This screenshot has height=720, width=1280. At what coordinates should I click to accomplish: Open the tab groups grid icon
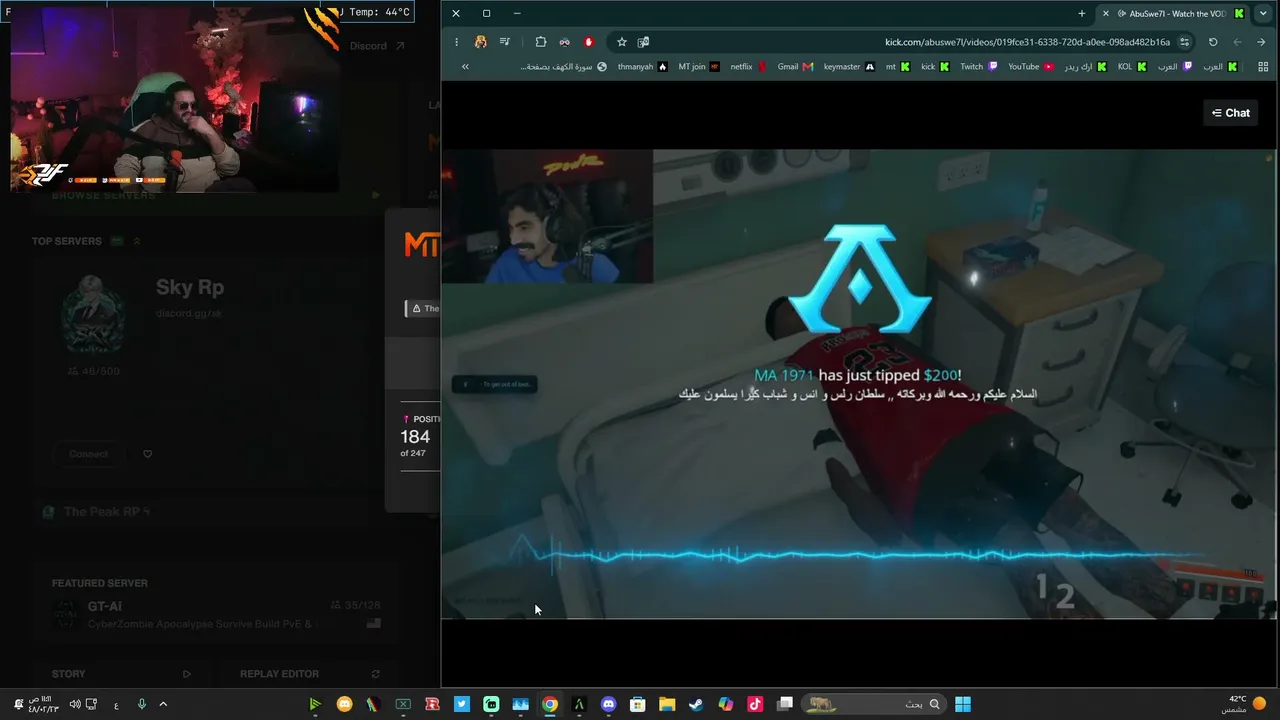click(x=1262, y=67)
